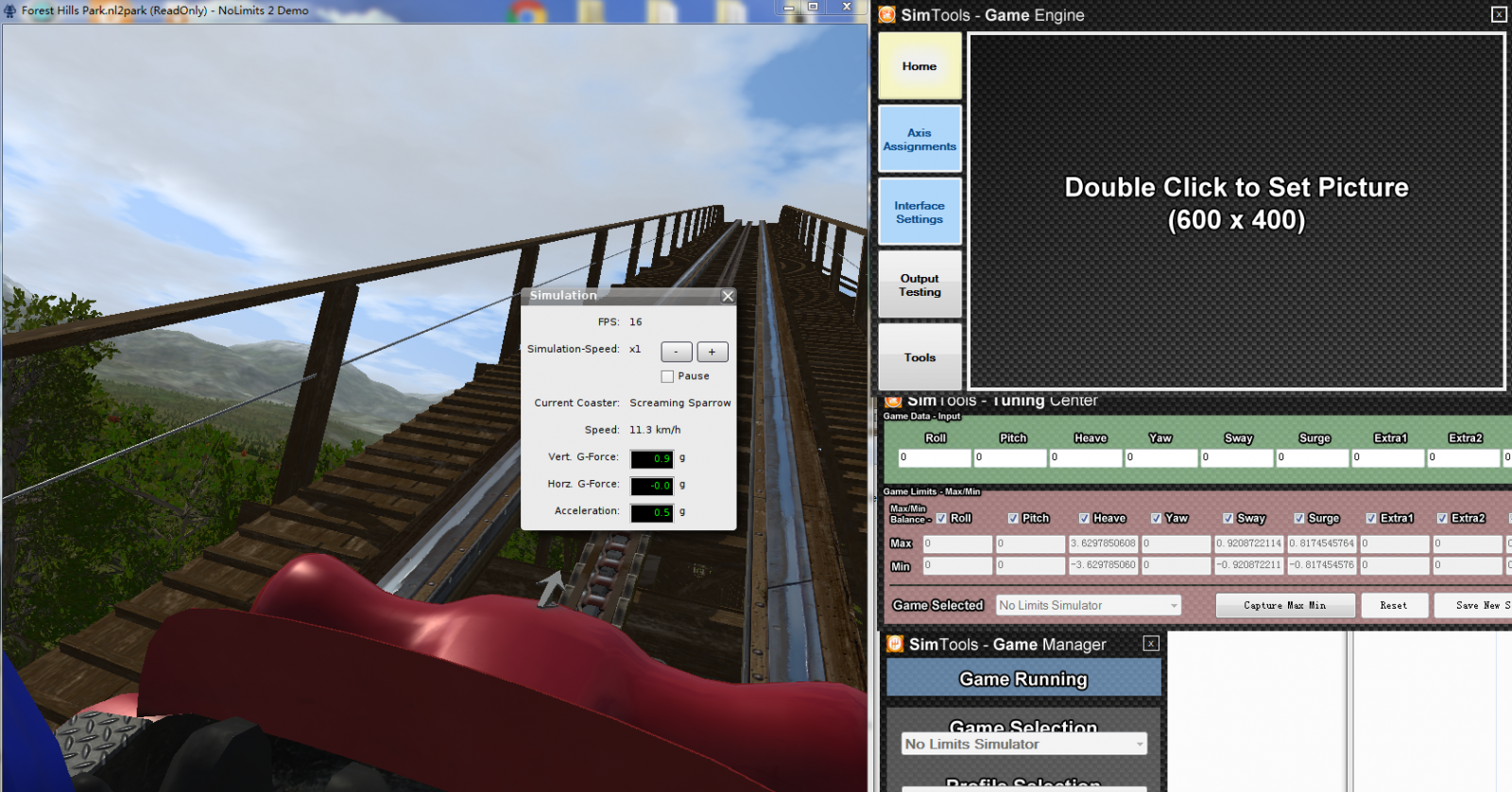Click the Surge game data input field
1512x792 pixels.
pos(1312,457)
